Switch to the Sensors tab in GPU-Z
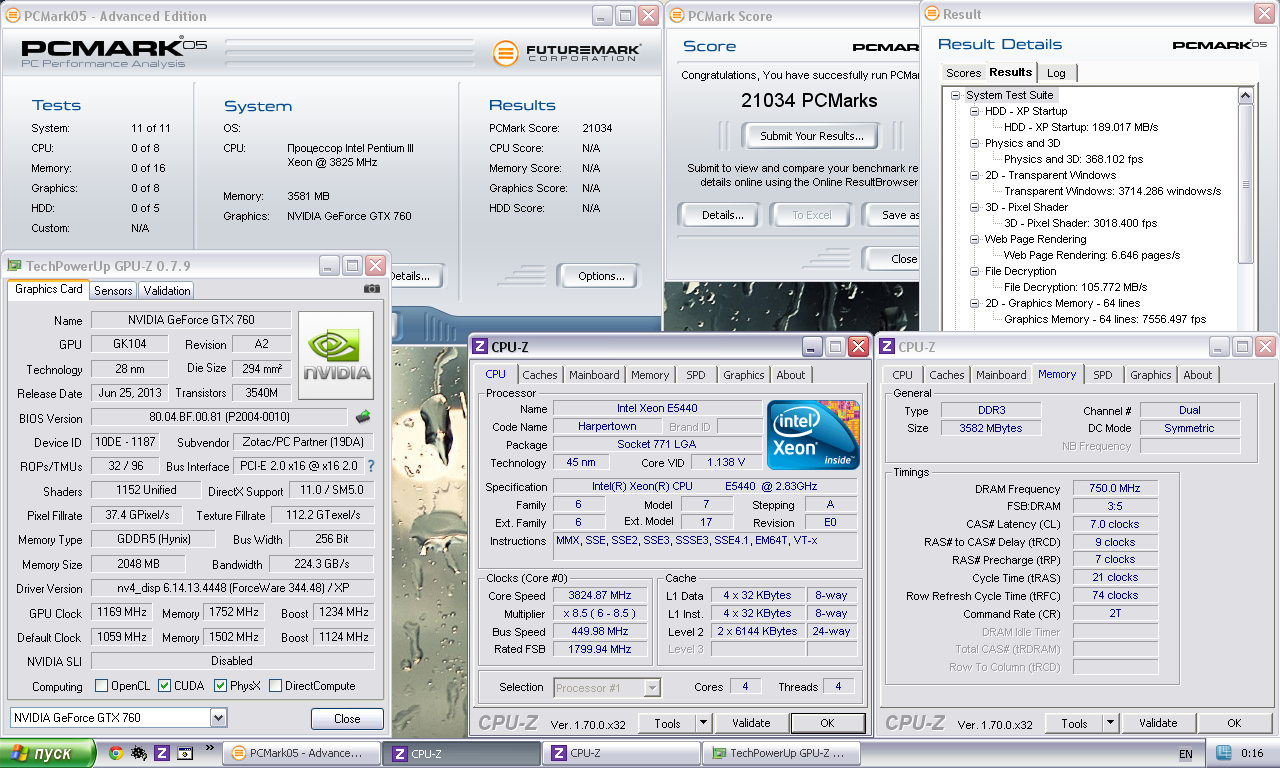The width and height of the screenshot is (1280, 768). click(x=113, y=290)
